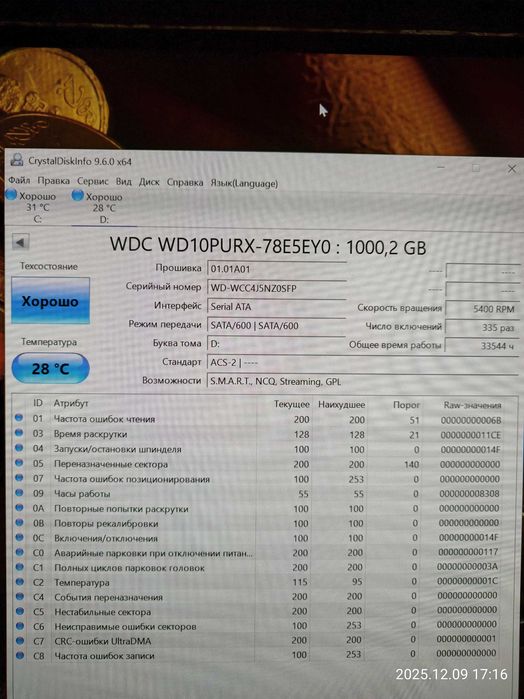This screenshot has height=699, width=524.
Task: Click raw value 0000000011CE
Action: [470, 435]
